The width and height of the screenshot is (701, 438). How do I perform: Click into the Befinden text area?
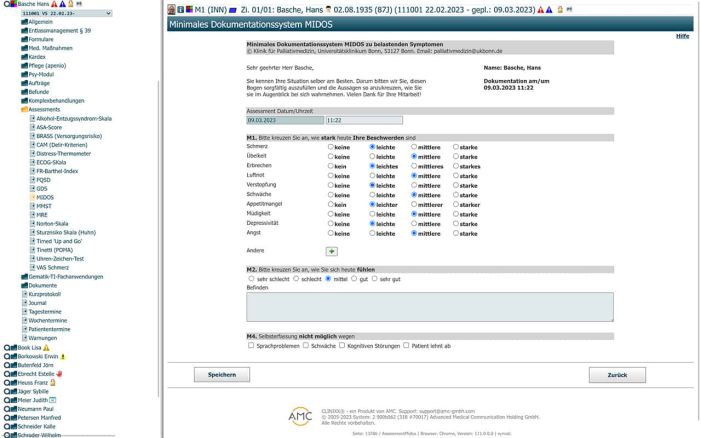click(x=430, y=307)
